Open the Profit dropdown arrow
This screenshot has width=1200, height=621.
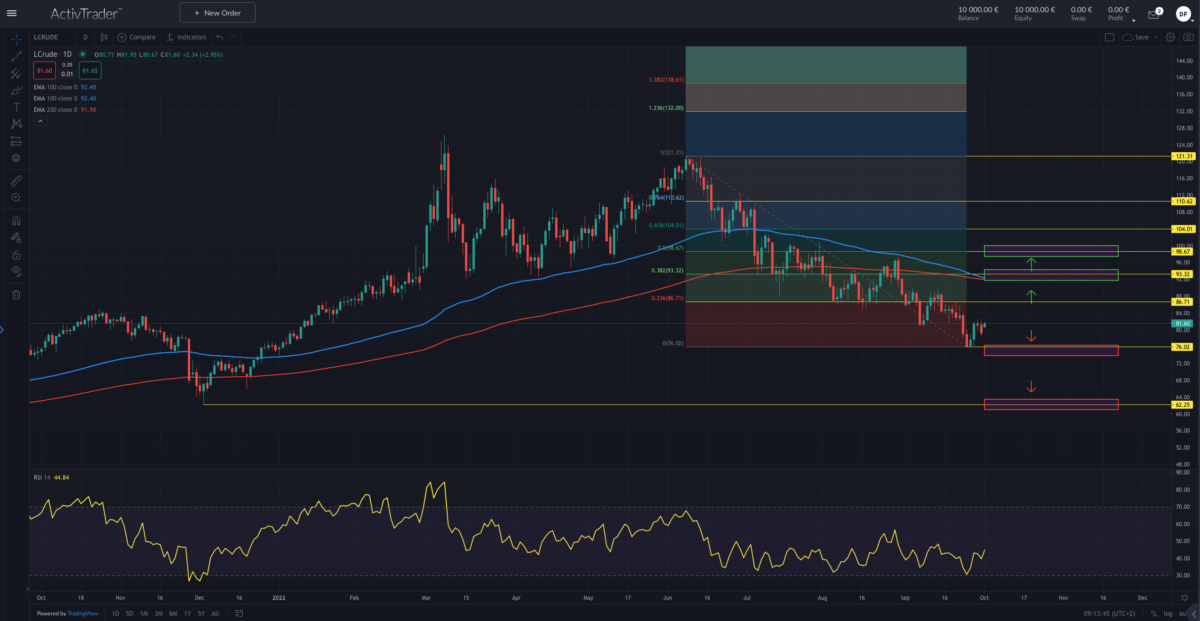1133,19
